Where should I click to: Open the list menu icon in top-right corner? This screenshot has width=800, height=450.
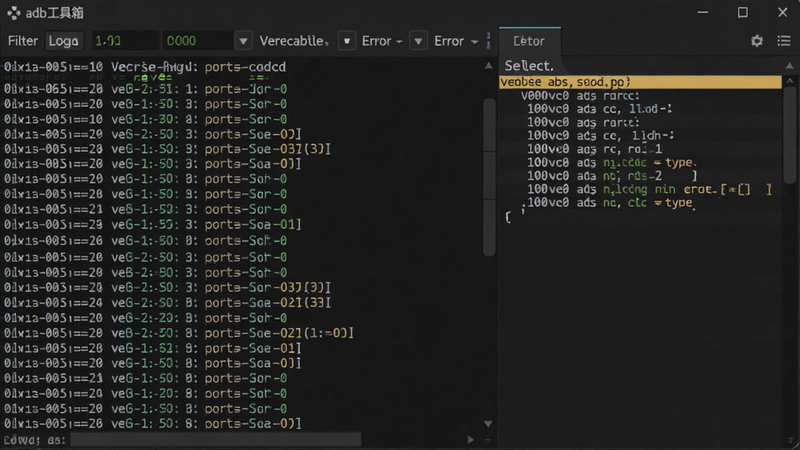coord(784,41)
